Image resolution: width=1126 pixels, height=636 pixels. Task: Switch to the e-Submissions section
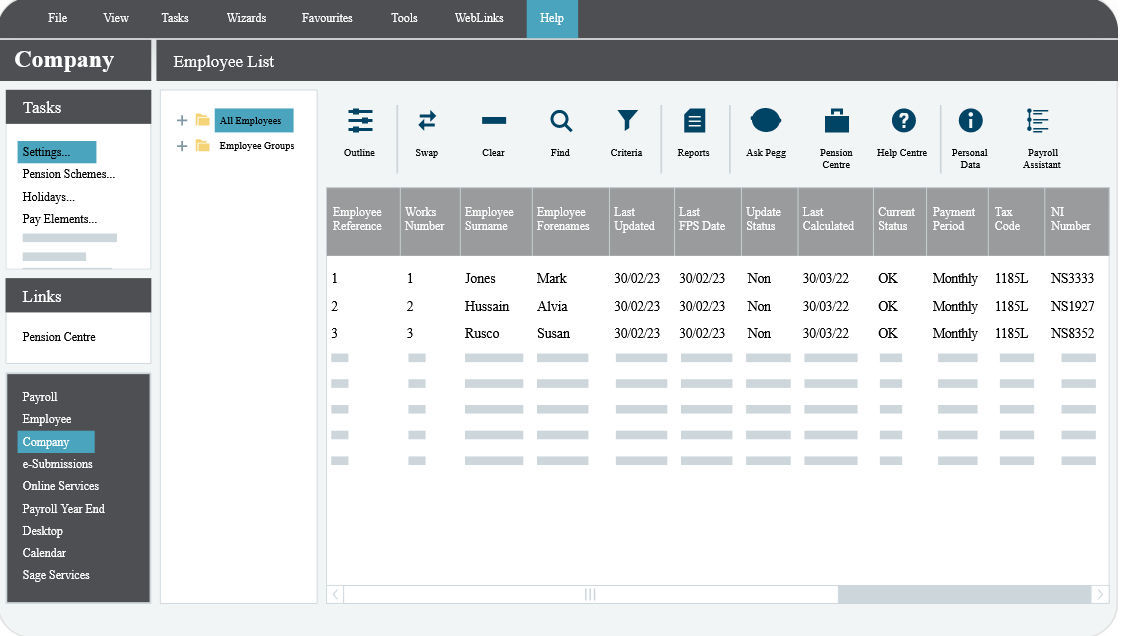tap(57, 464)
